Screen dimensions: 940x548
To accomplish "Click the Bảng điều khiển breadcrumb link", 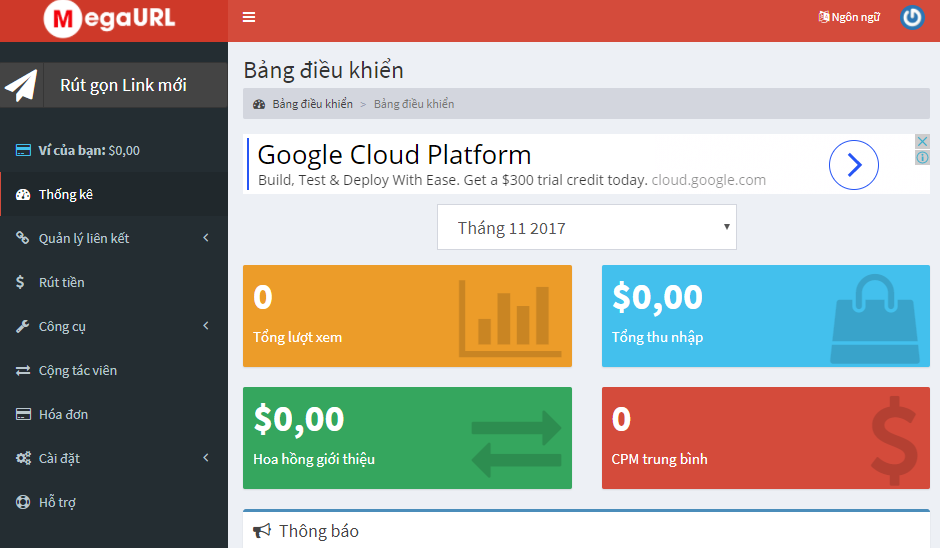I will tap(312, 104).
